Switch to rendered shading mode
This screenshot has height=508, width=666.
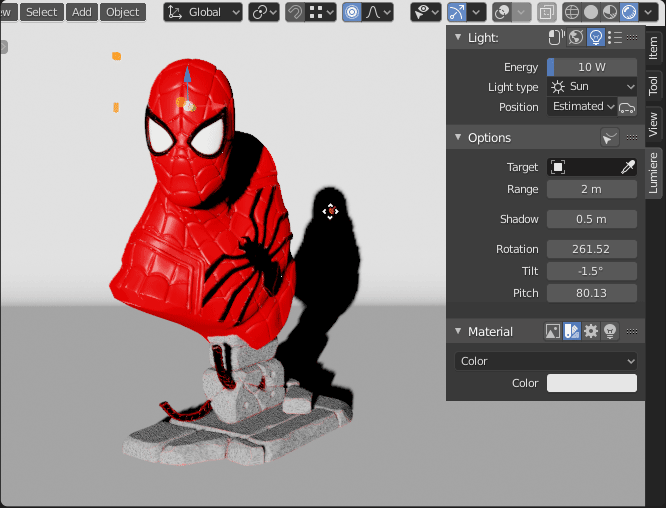[629, 12]
